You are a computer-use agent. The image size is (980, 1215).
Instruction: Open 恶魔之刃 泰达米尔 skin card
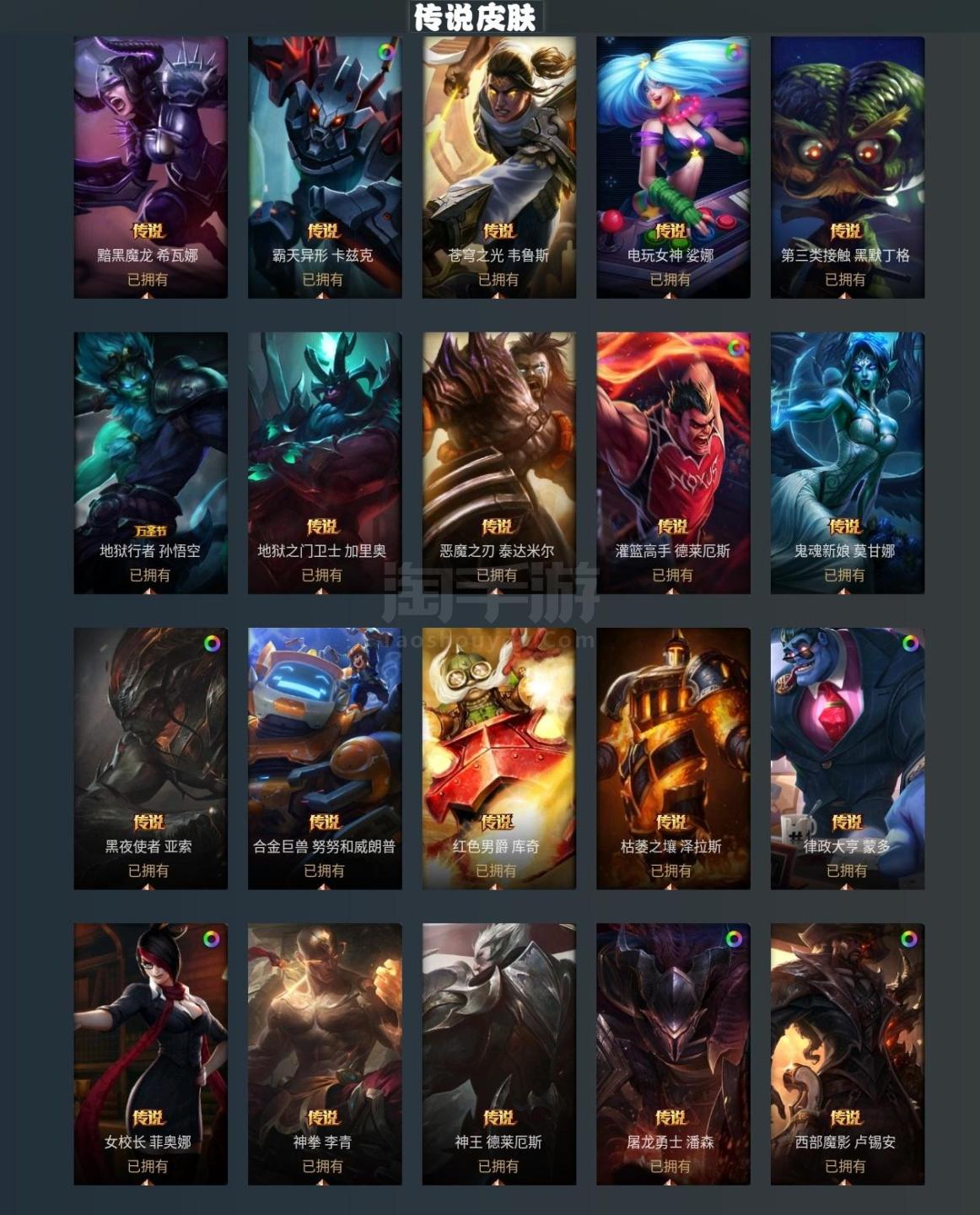click(x=499, y=462)
